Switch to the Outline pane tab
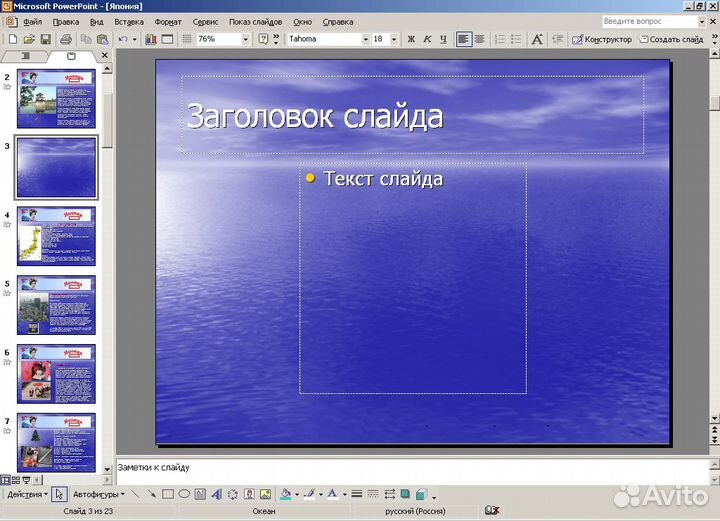720x521 pixels. 26,56
